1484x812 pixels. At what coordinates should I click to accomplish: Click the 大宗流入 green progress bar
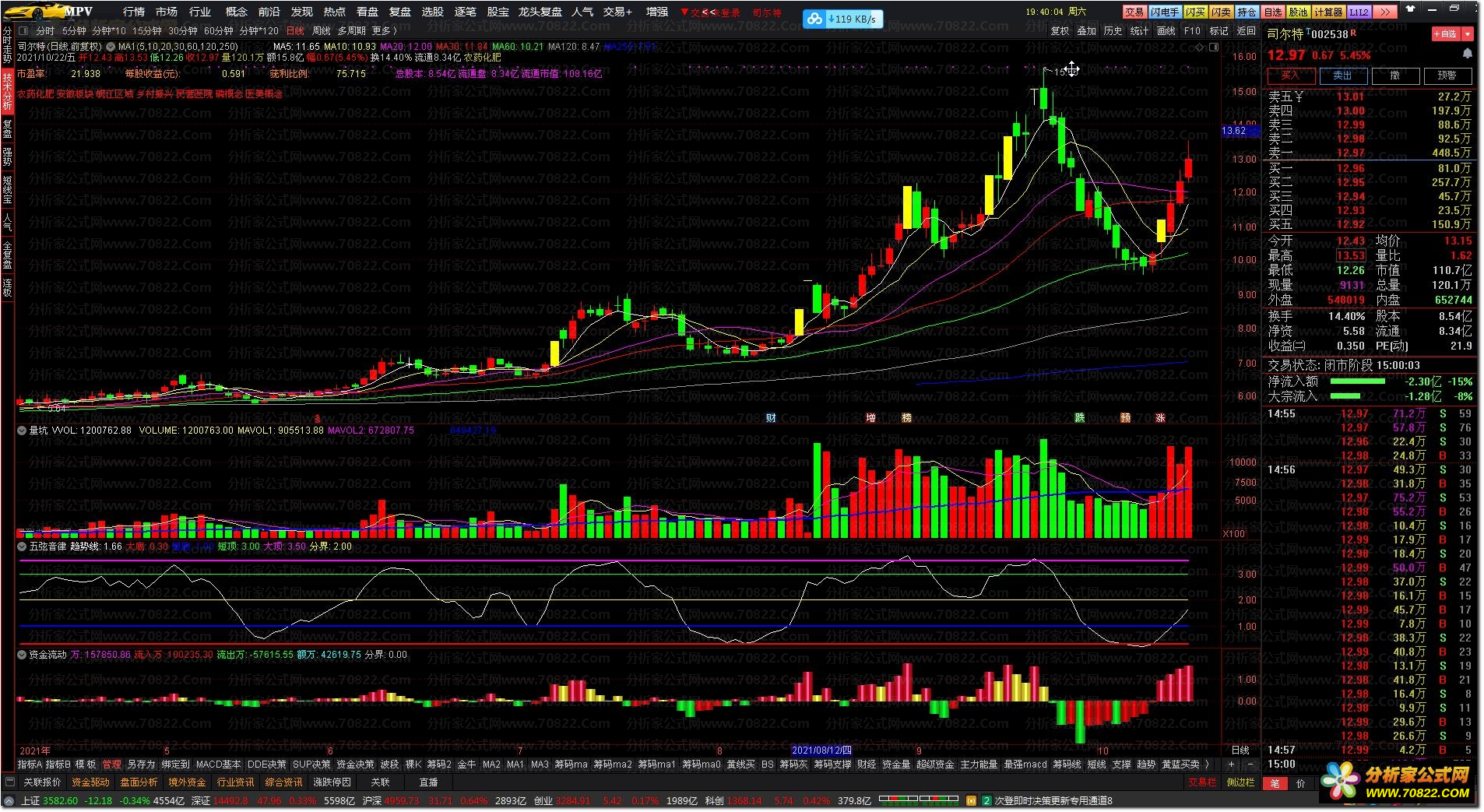pyautogui.click(x=1345, y=396)
